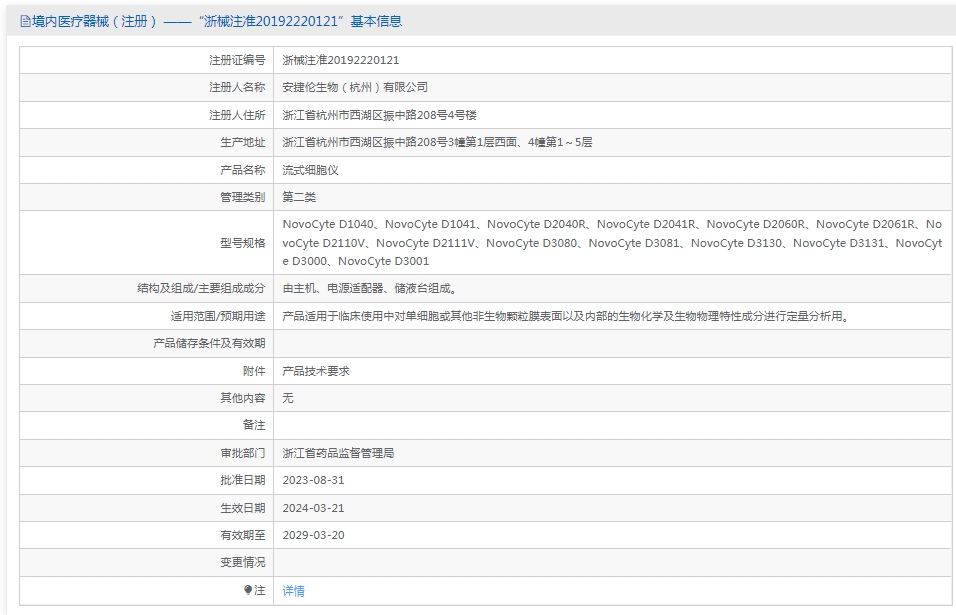Select registration number value 浙械注准20192220121
The image size is (956, 615).
(341, 60)
